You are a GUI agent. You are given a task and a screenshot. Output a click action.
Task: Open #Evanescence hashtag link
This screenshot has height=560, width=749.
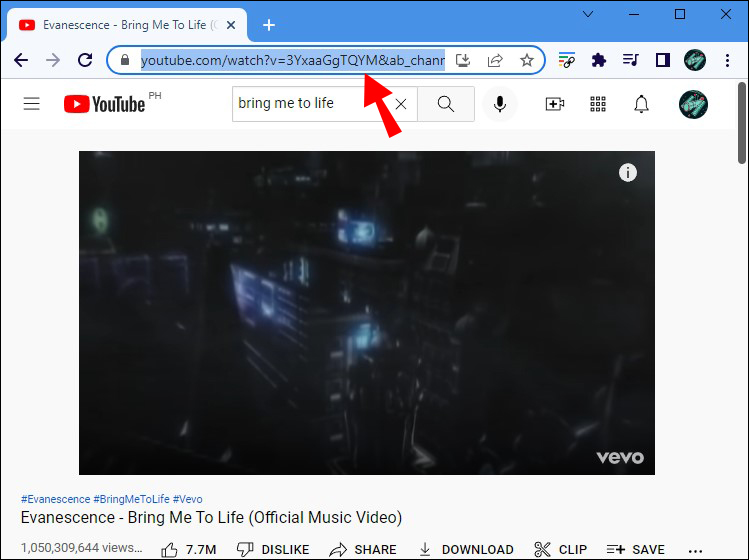pyautogui.click(x=55, y=499)
